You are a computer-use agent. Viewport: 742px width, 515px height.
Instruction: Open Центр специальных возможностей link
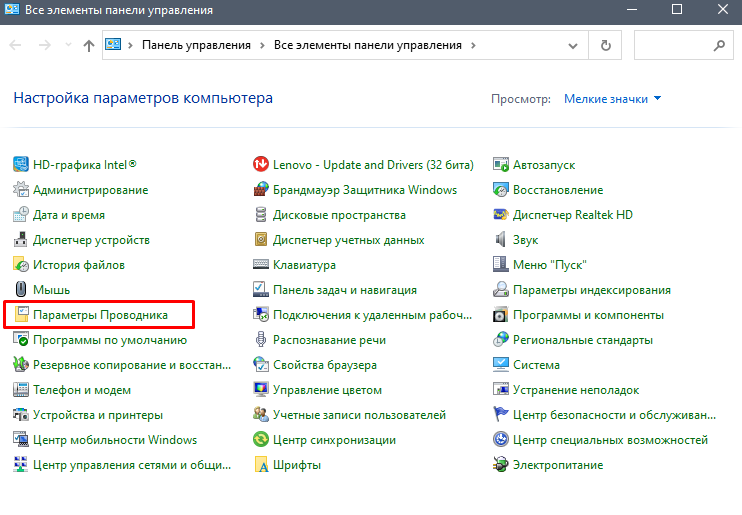point(610,440)
